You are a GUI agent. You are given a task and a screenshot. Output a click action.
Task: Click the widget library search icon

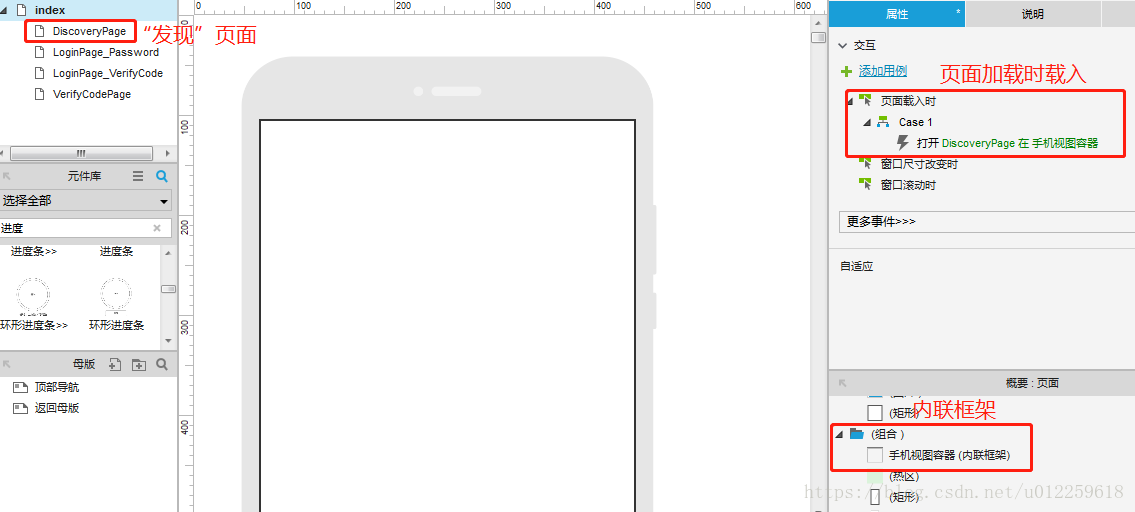[161, 176]
